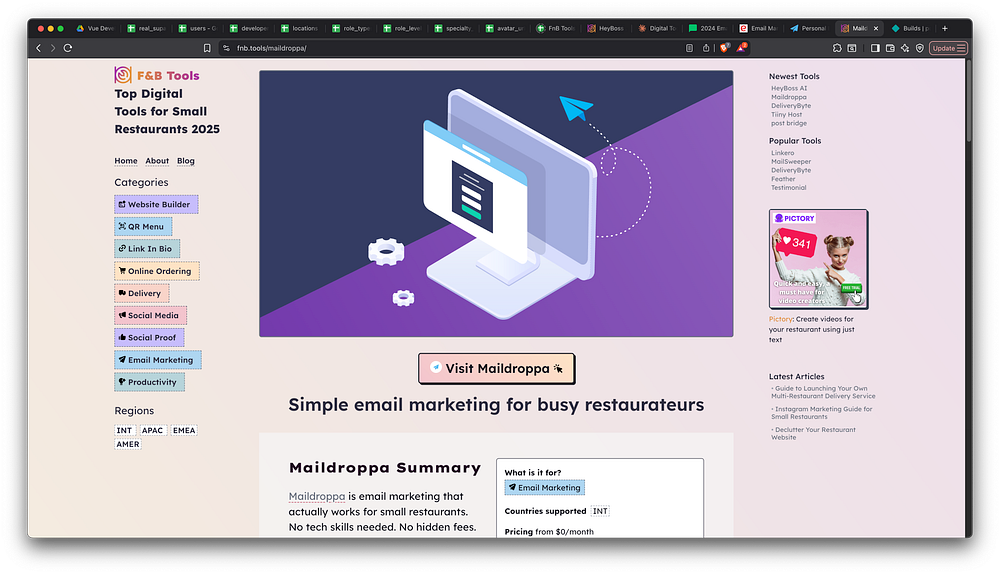Filter by INT under Regions
This screenshot has height=574, width=1000.
124,430
